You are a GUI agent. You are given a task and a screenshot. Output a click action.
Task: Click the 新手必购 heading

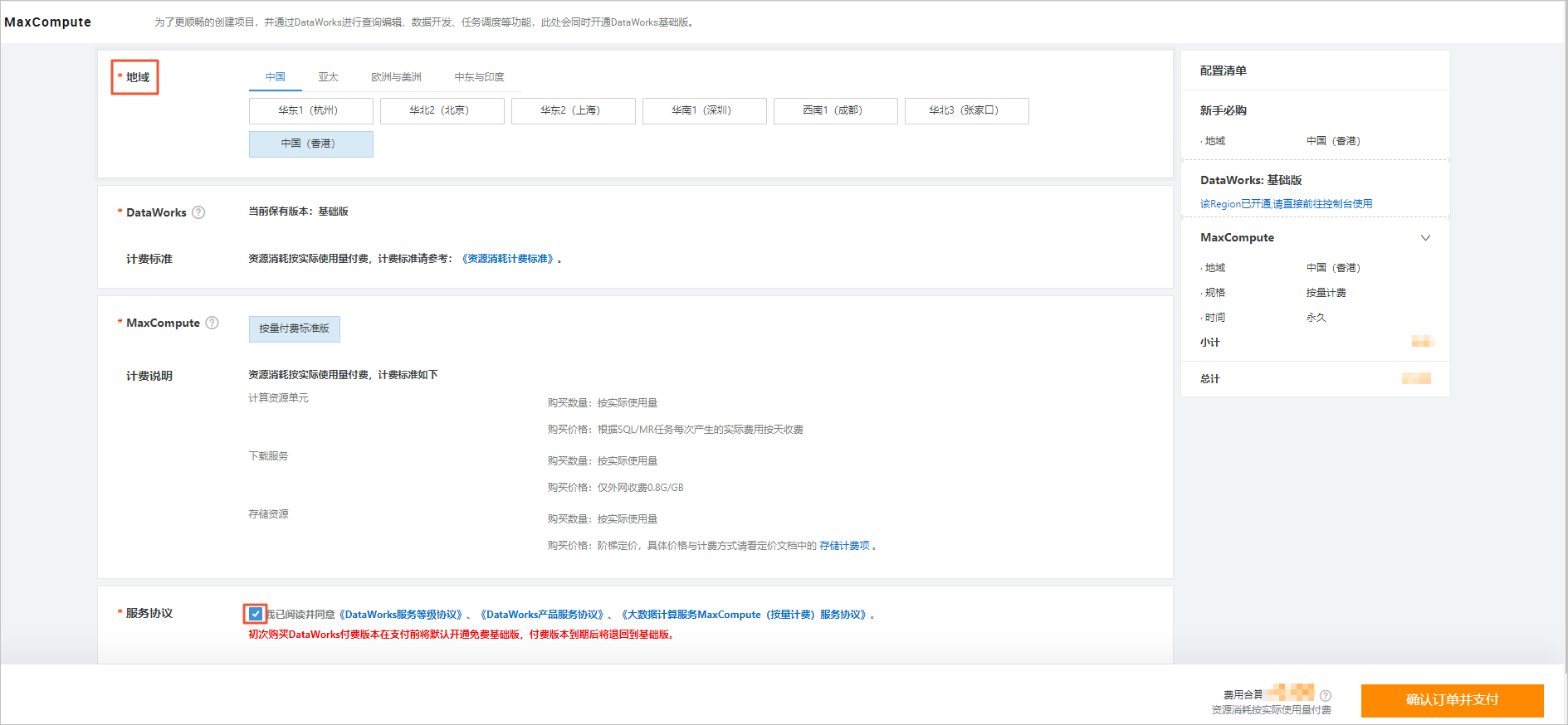click(x=1224, y=111)
